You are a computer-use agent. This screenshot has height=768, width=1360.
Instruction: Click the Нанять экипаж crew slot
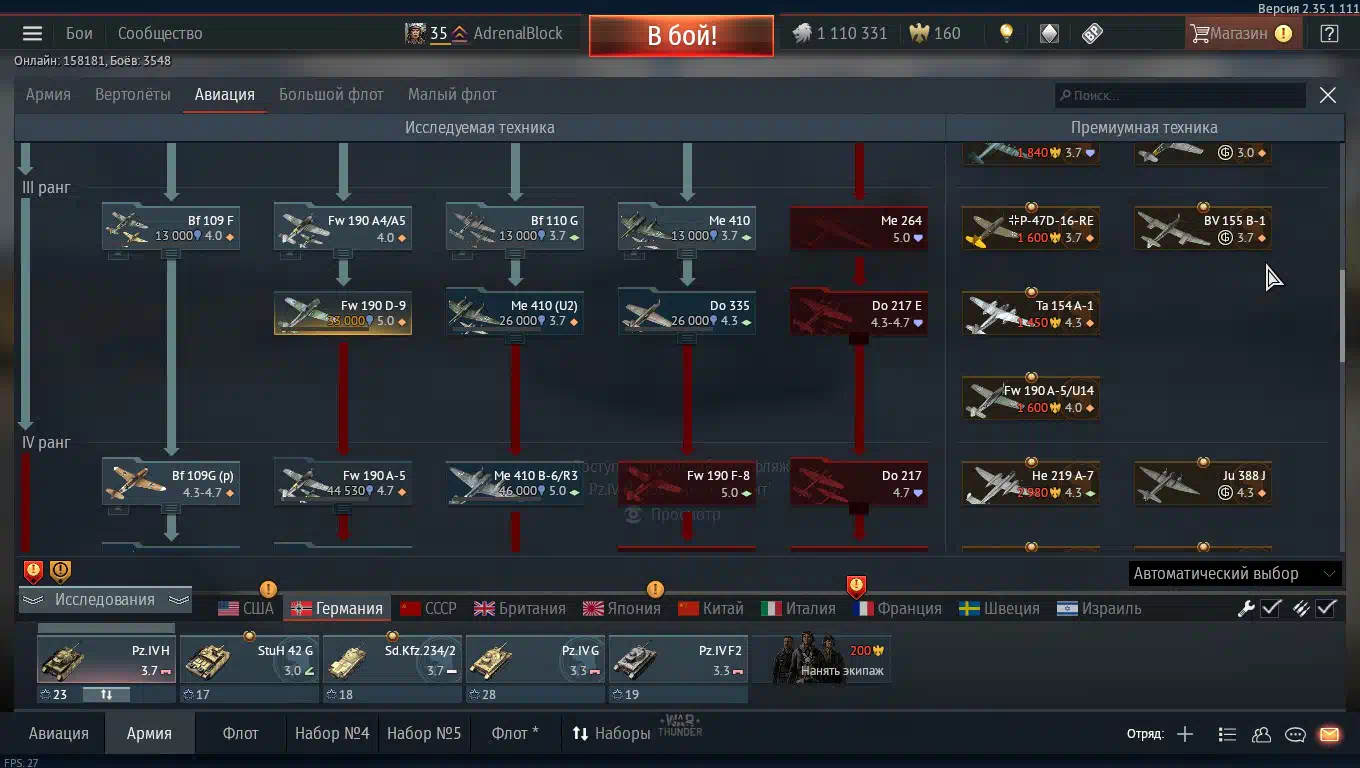(x=821, y=660)
